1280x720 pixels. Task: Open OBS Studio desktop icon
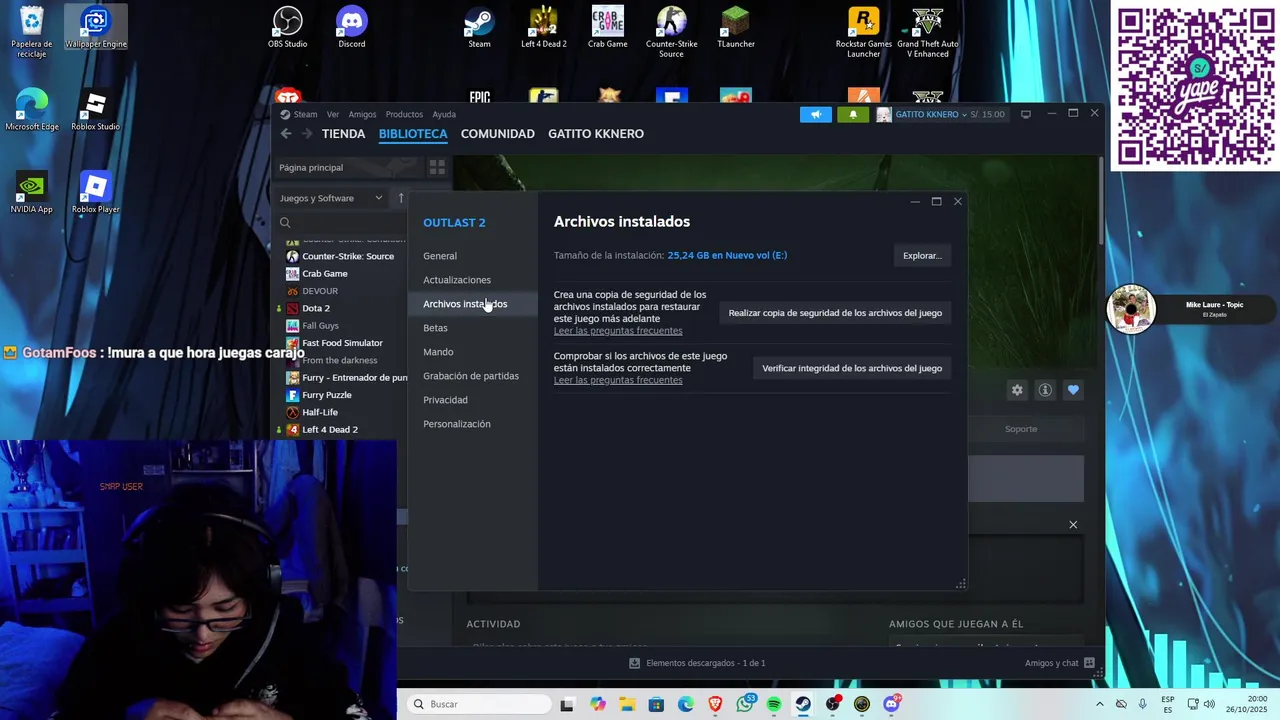pos(288,27)
